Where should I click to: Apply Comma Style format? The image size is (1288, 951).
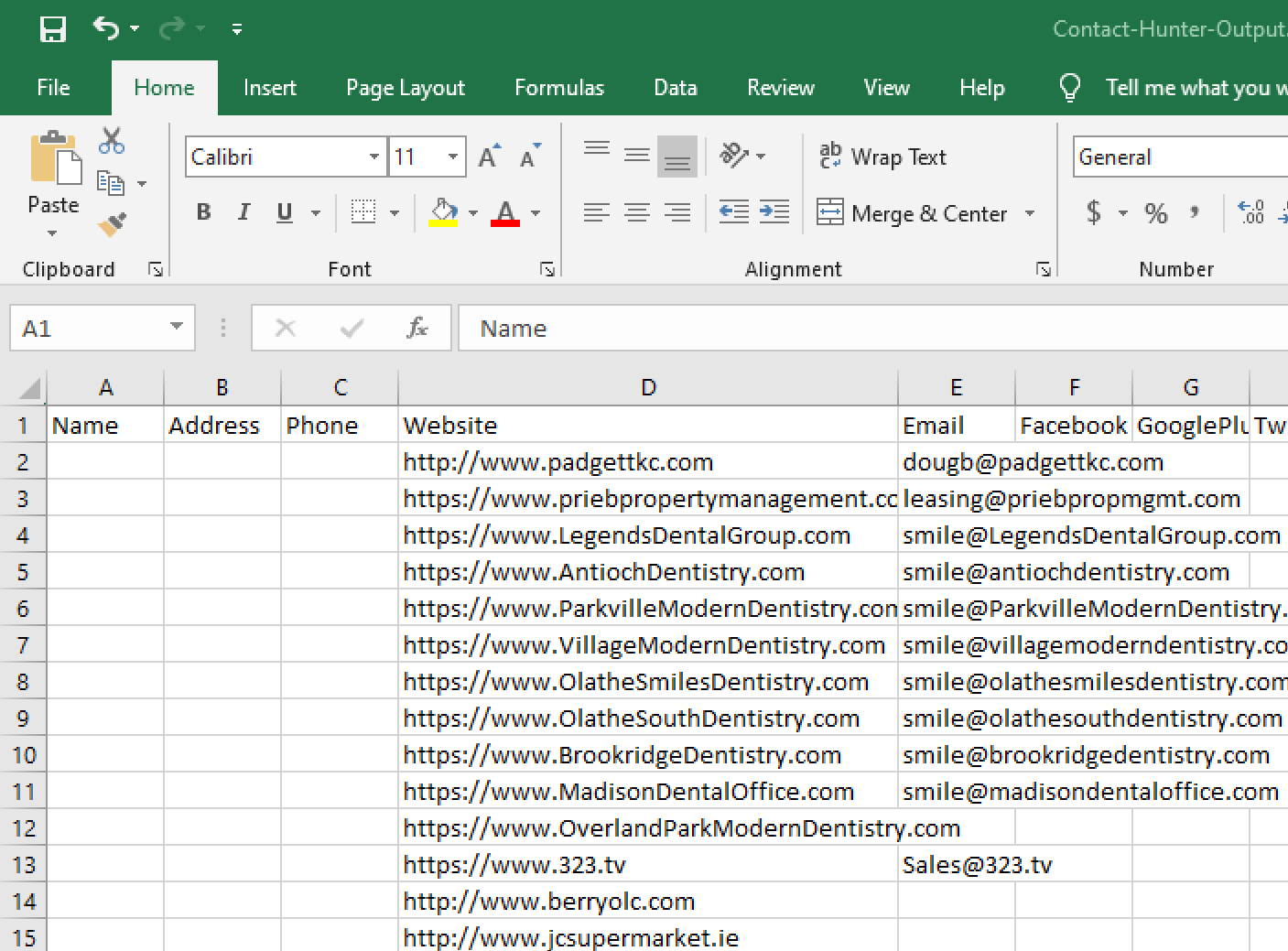click(1195, 212)
